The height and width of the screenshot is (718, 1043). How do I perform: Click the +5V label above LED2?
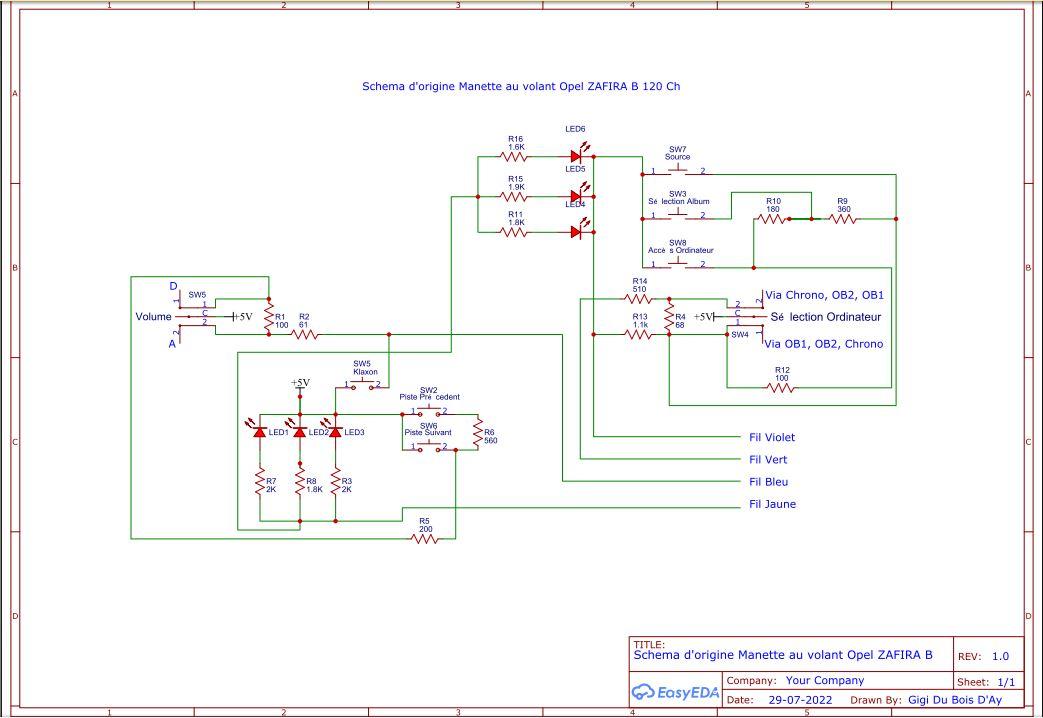tap(300, 383)
